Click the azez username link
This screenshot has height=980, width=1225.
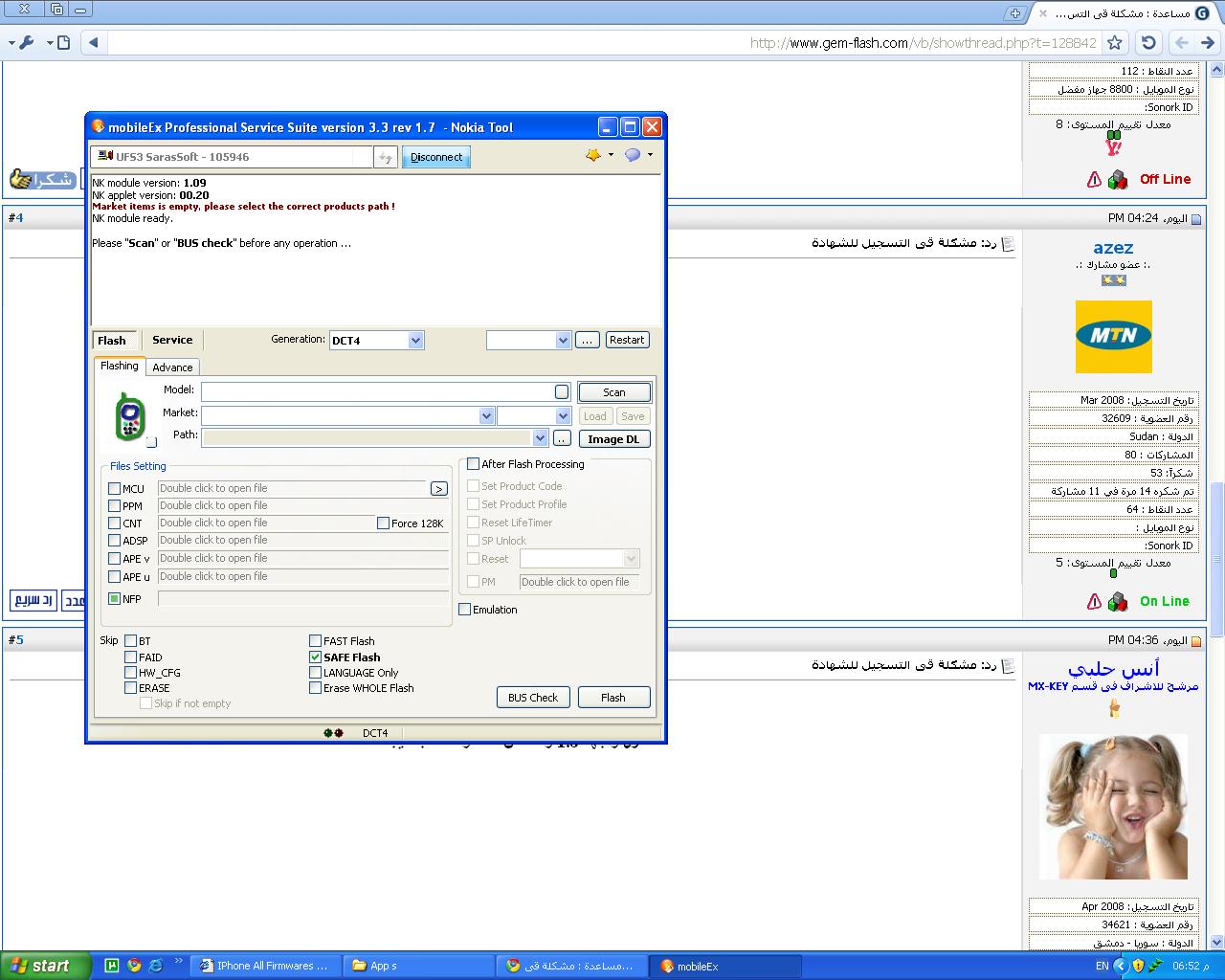click(1113, 248)
